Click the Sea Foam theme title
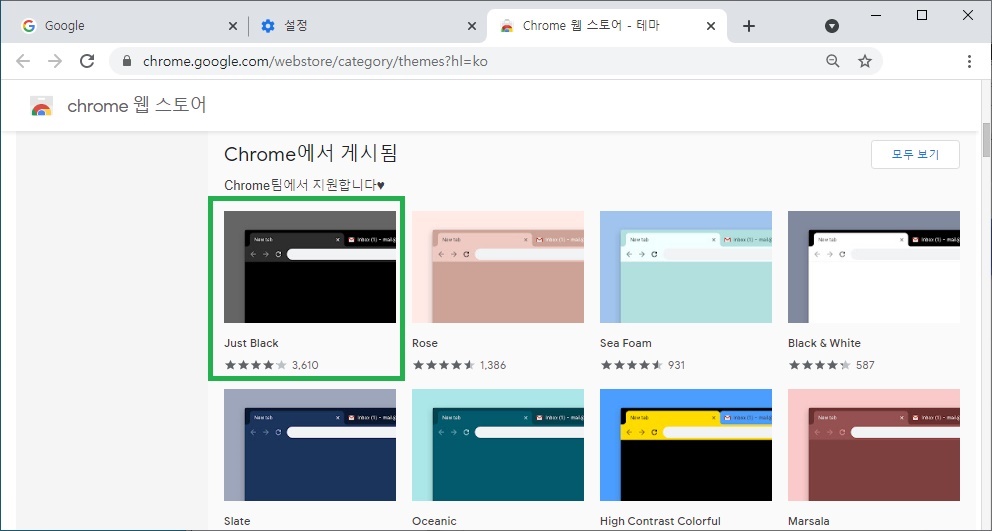 [626, 343]
